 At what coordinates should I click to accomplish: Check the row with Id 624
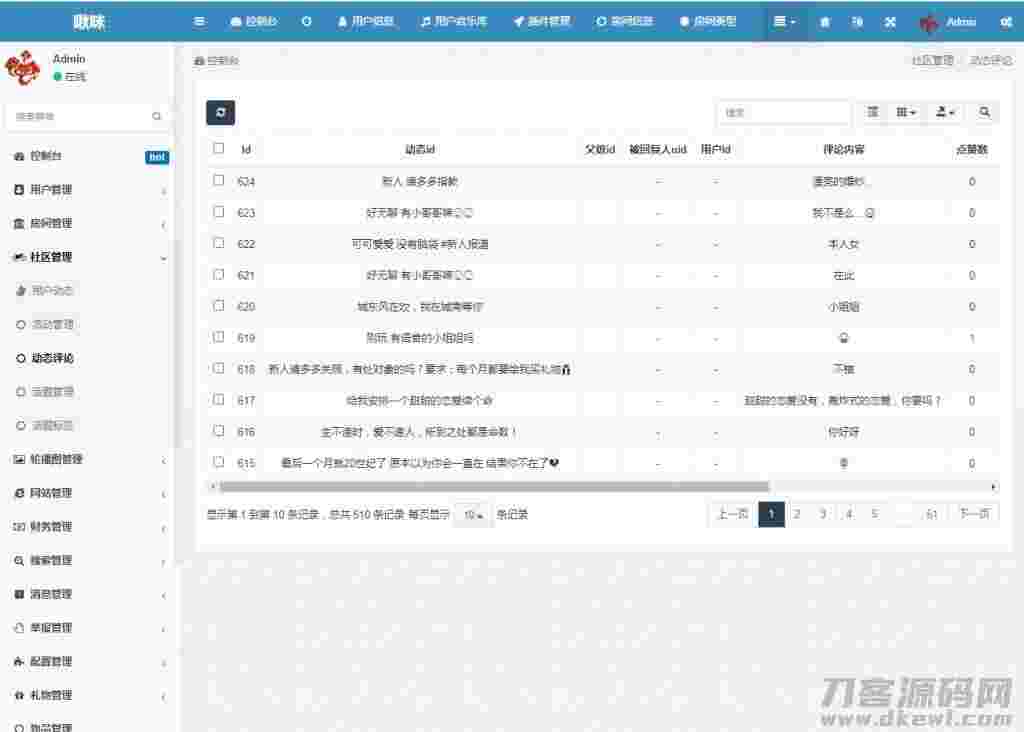point(219,180)
